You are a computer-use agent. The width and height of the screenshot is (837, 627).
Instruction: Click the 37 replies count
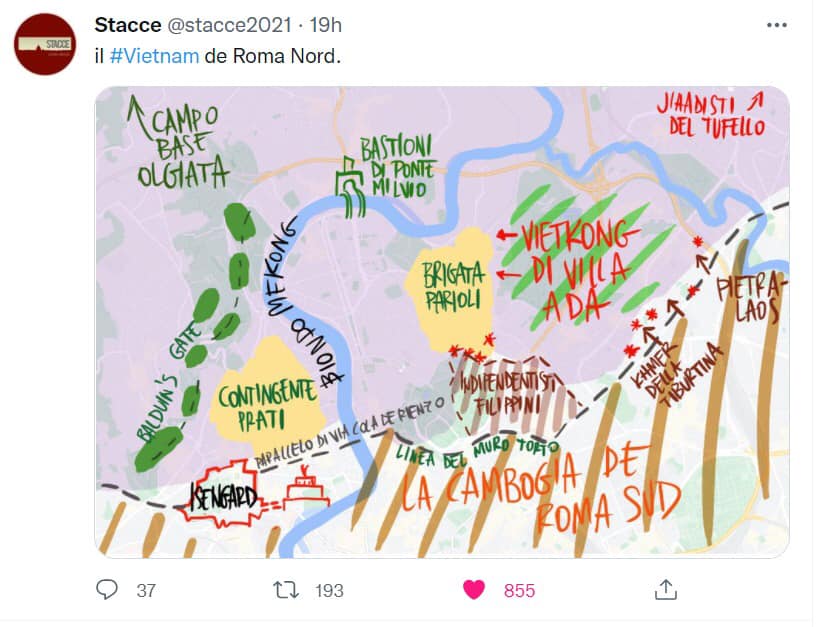click(x=146, y=591)
